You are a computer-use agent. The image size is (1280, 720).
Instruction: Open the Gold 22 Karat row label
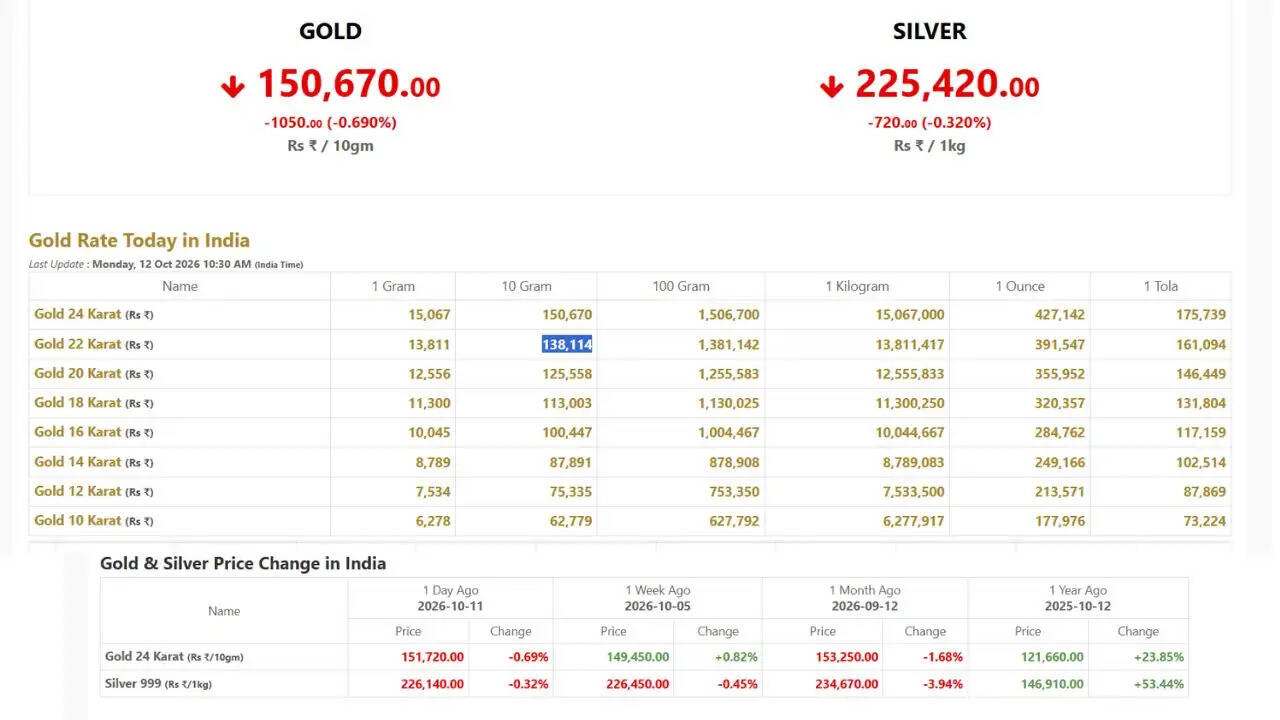94,344
